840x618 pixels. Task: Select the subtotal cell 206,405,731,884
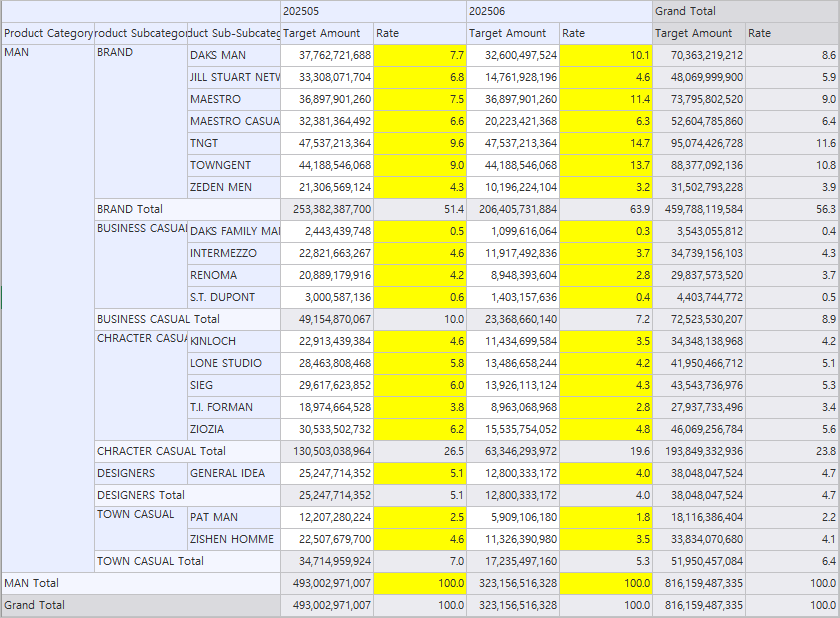point(513,209)
